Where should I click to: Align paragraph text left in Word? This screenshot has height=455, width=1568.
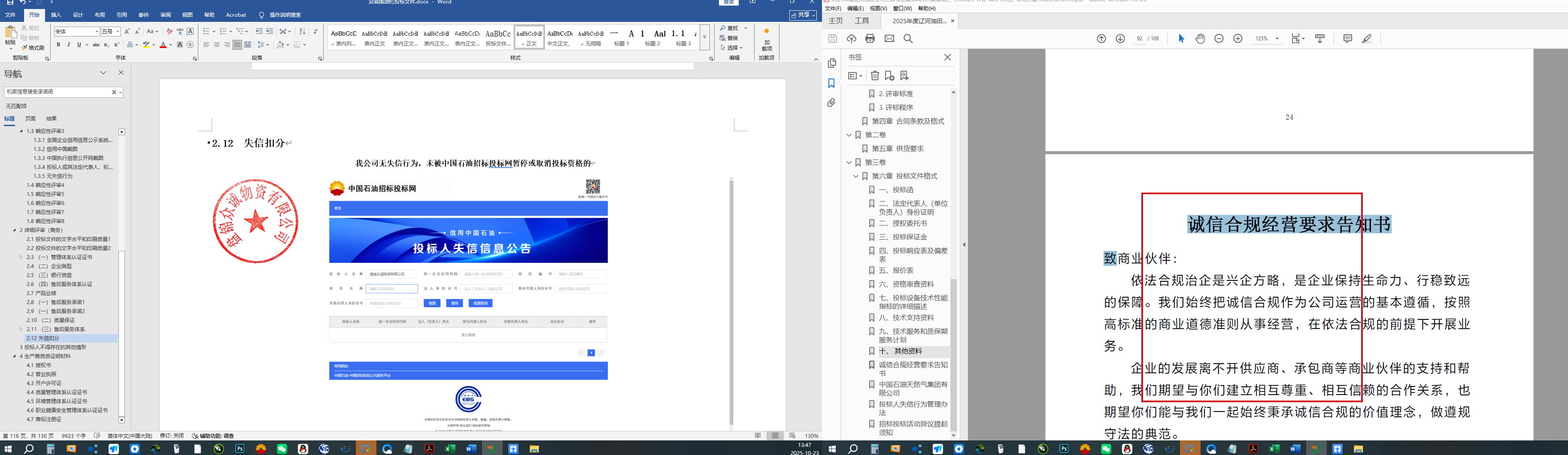[x=206, y=45]
